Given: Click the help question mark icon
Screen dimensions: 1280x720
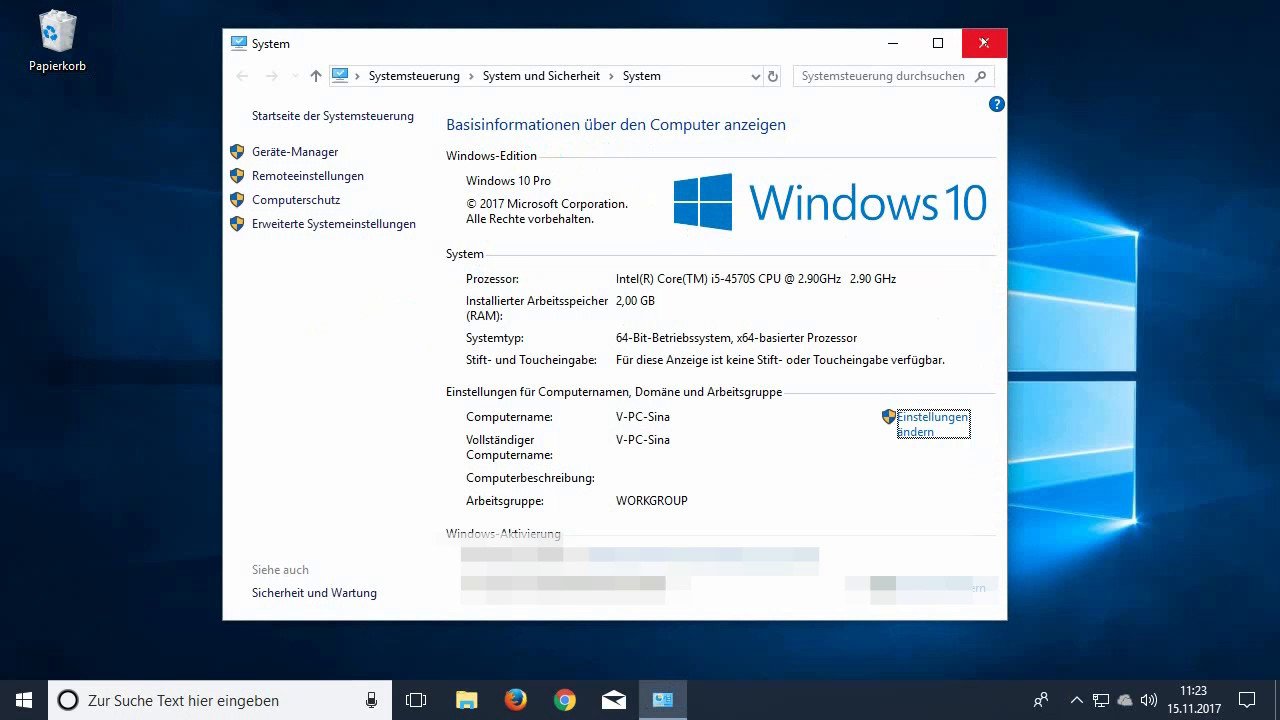Looking at the screenshot, I should [x=996, y=104].
